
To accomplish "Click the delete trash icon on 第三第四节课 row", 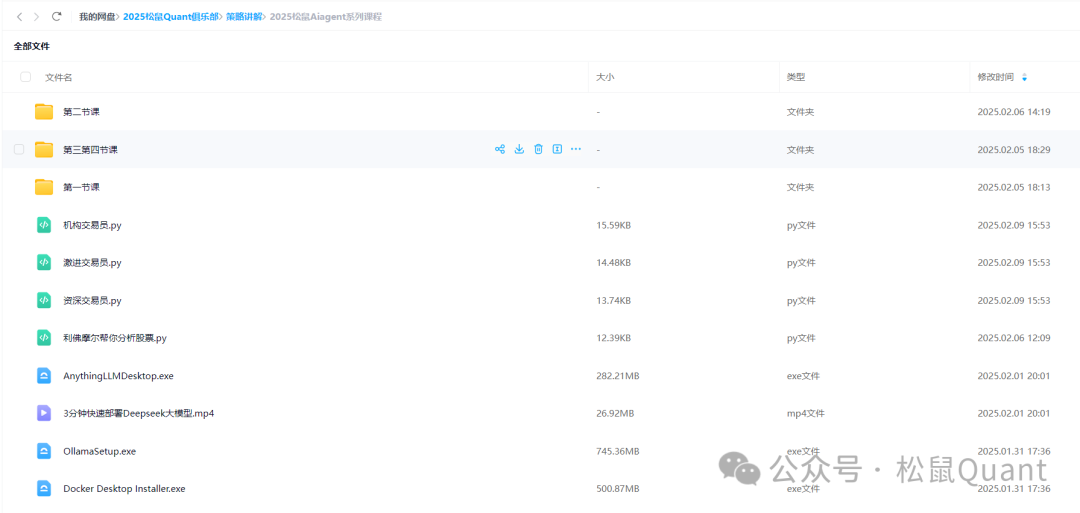I will click(538, 149).
